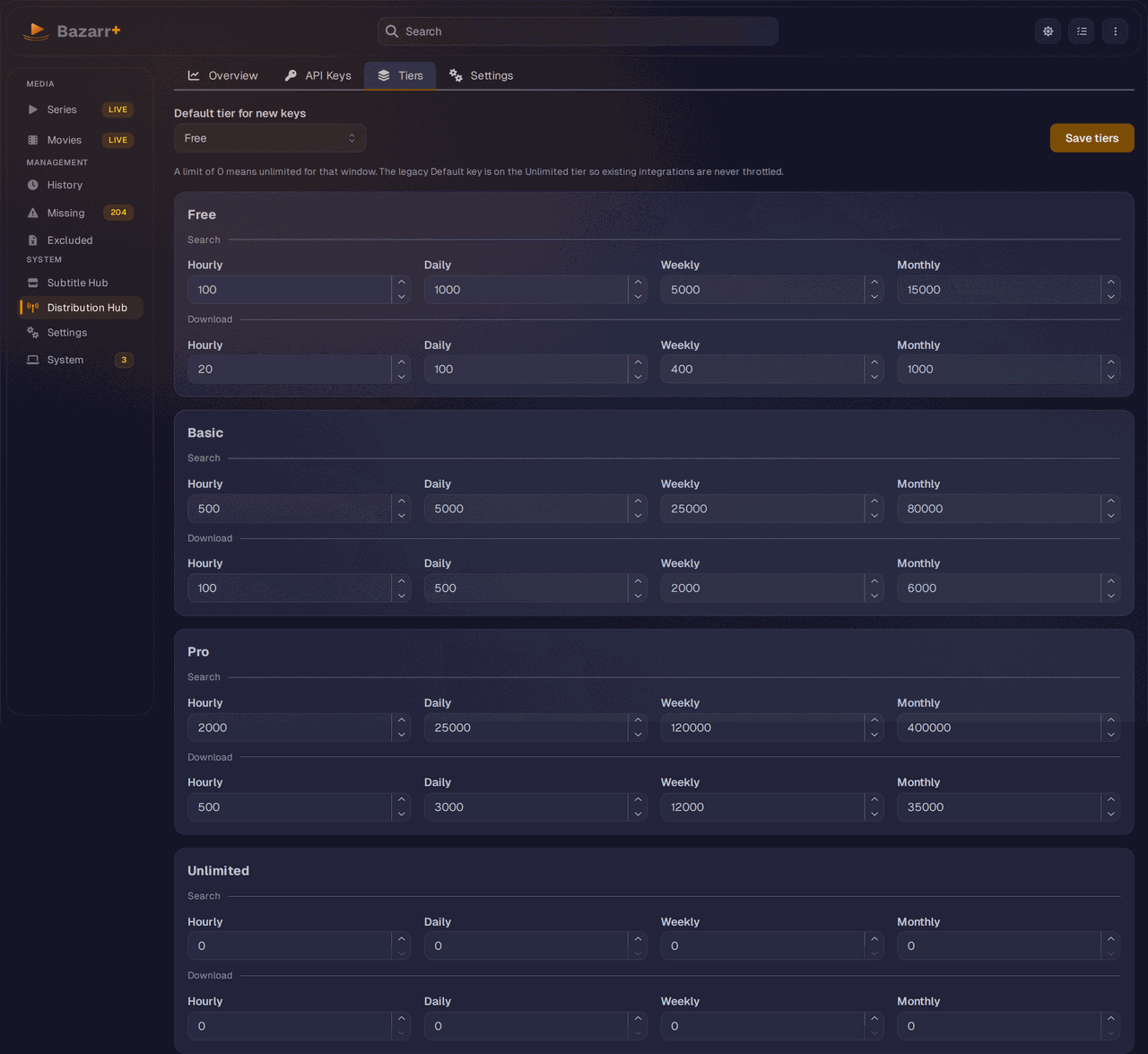Screen dimensions: 1148x1054
Task: Click the sidebar Settings gears icon
Action: (33, 333)
